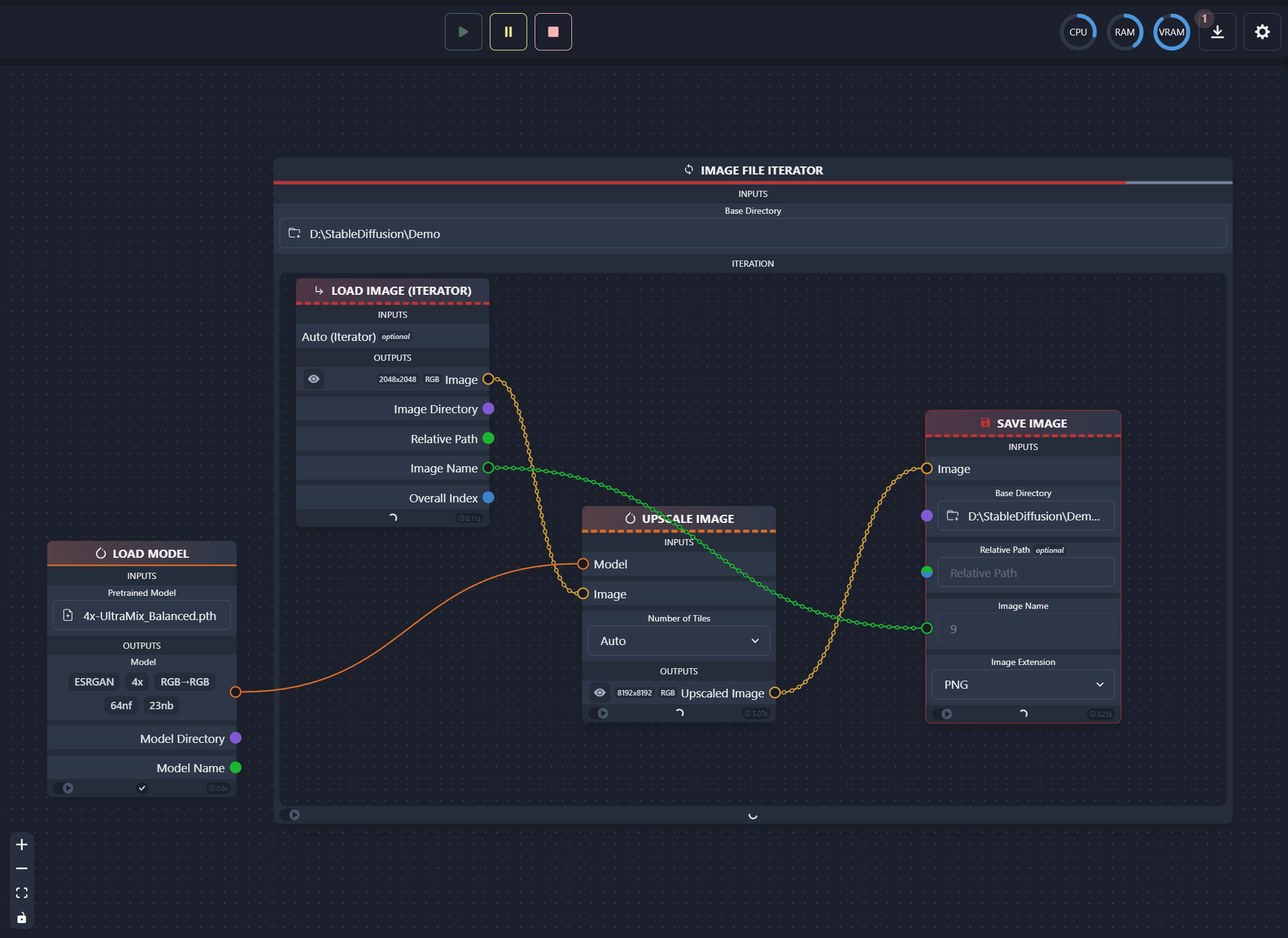Select the 4x-UltraMix_Balanced.pth model file field
The height and width of the screenshot is (938, 1288).
tap(142, 616)
